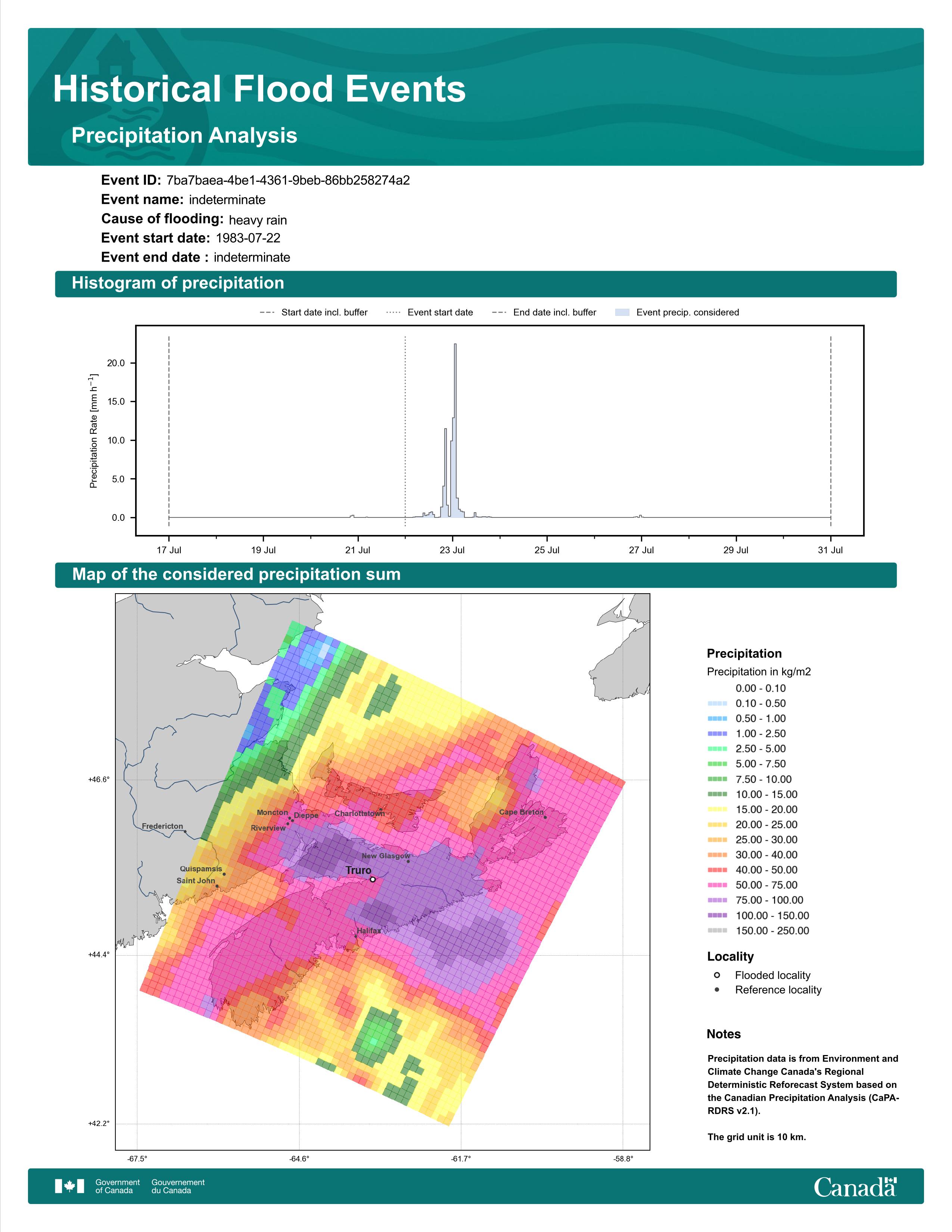Click the Government of Canada flag logo

pyautogui.click(x=69, y=1186)
